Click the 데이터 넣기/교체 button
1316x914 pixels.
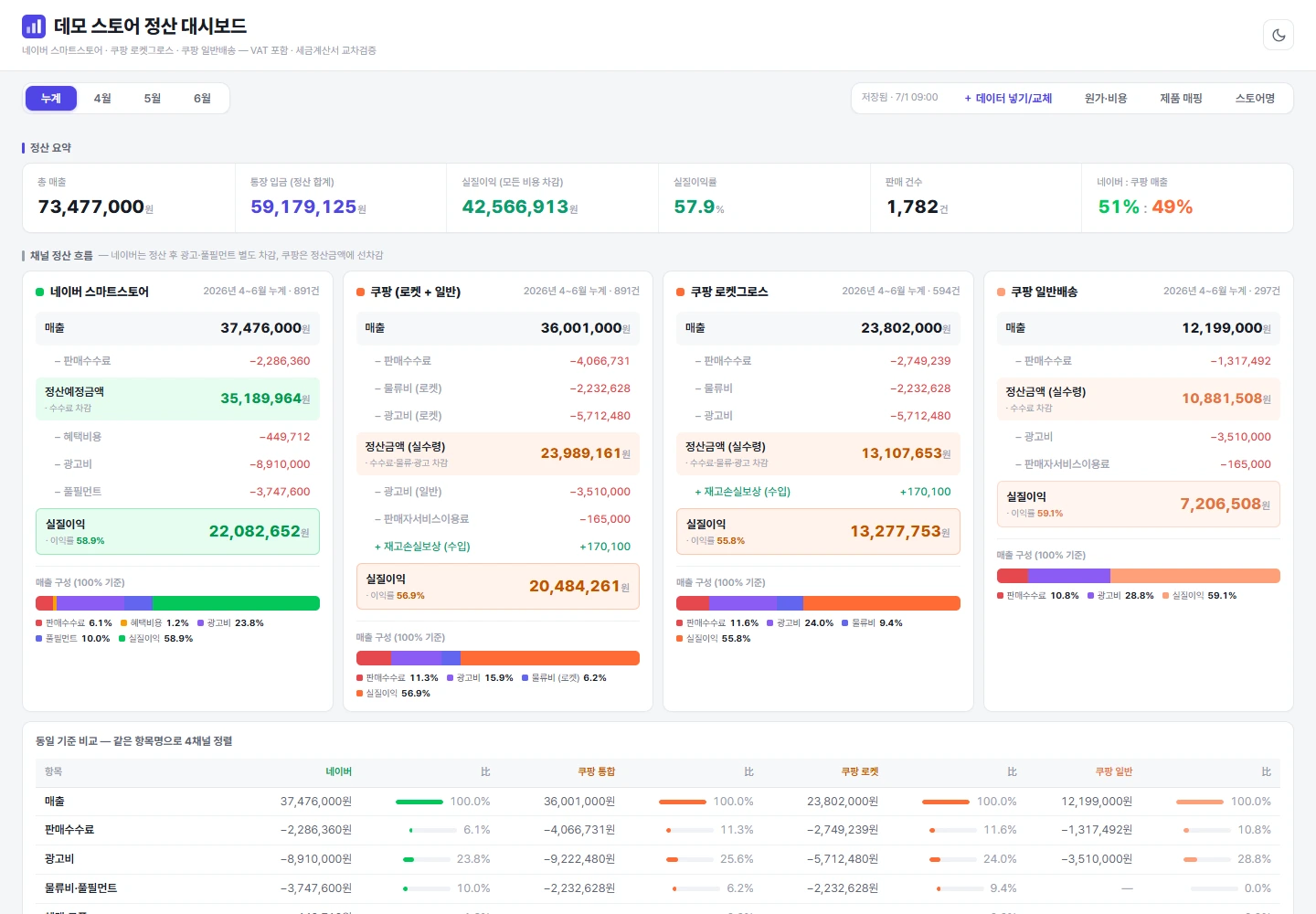pos(1008,99)
